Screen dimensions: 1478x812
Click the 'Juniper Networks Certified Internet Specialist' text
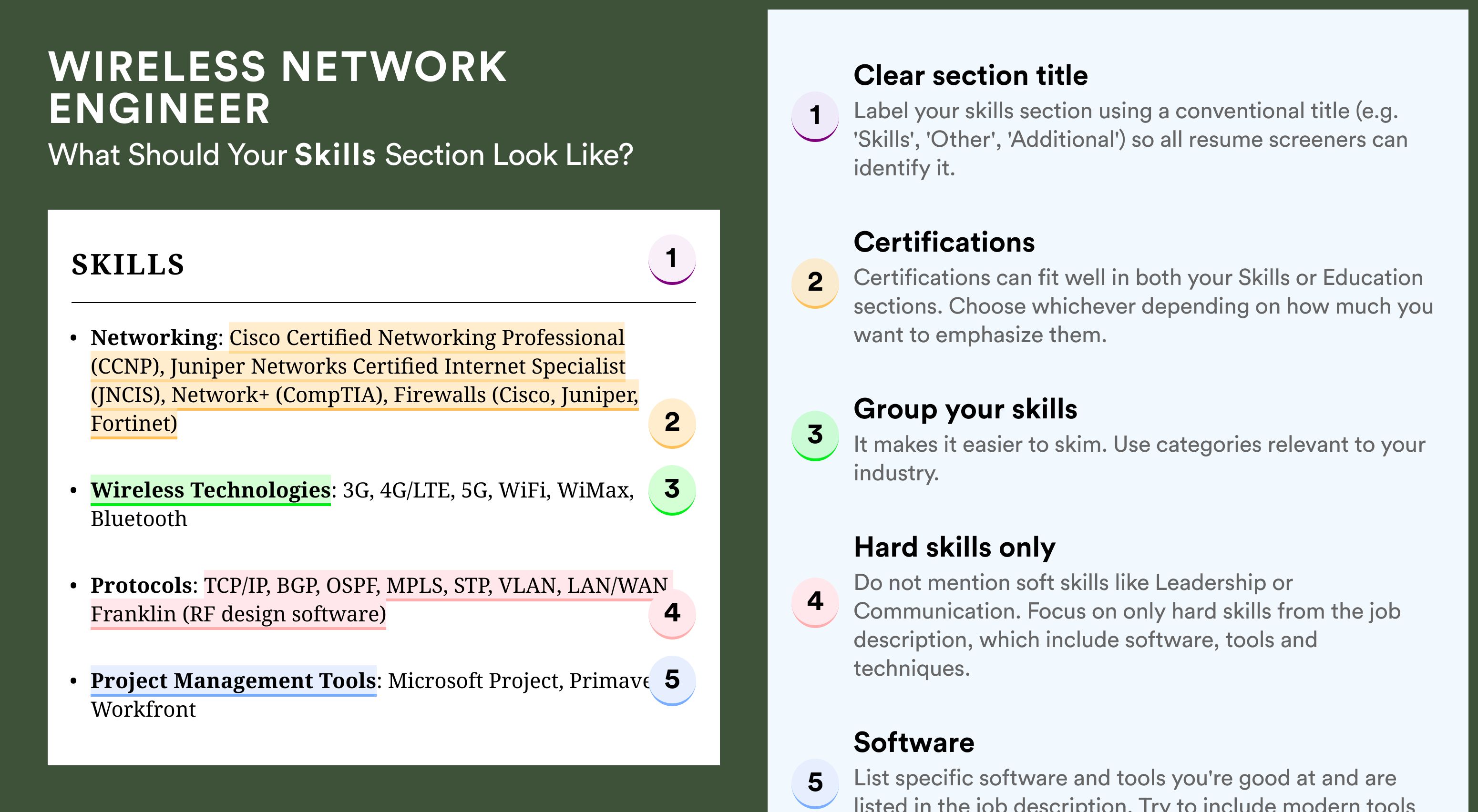coord(398,366)
